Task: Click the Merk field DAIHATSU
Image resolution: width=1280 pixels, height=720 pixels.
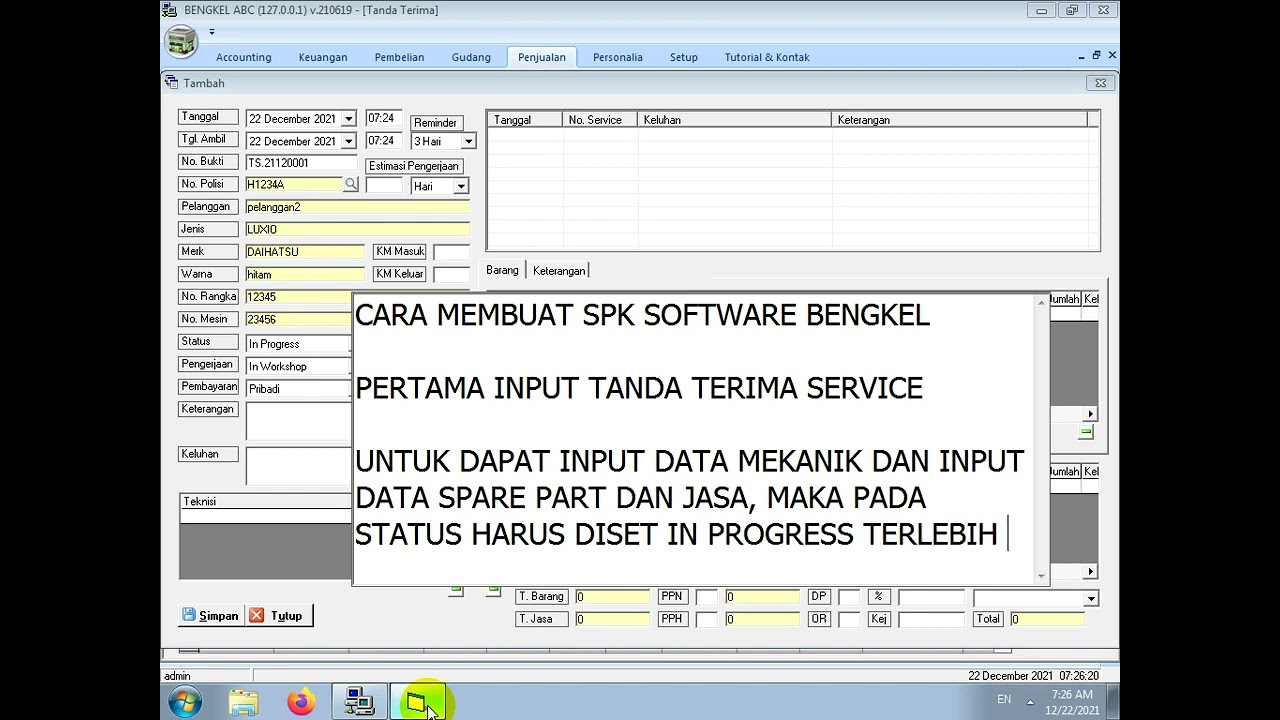Action: [x=305, y=252]
